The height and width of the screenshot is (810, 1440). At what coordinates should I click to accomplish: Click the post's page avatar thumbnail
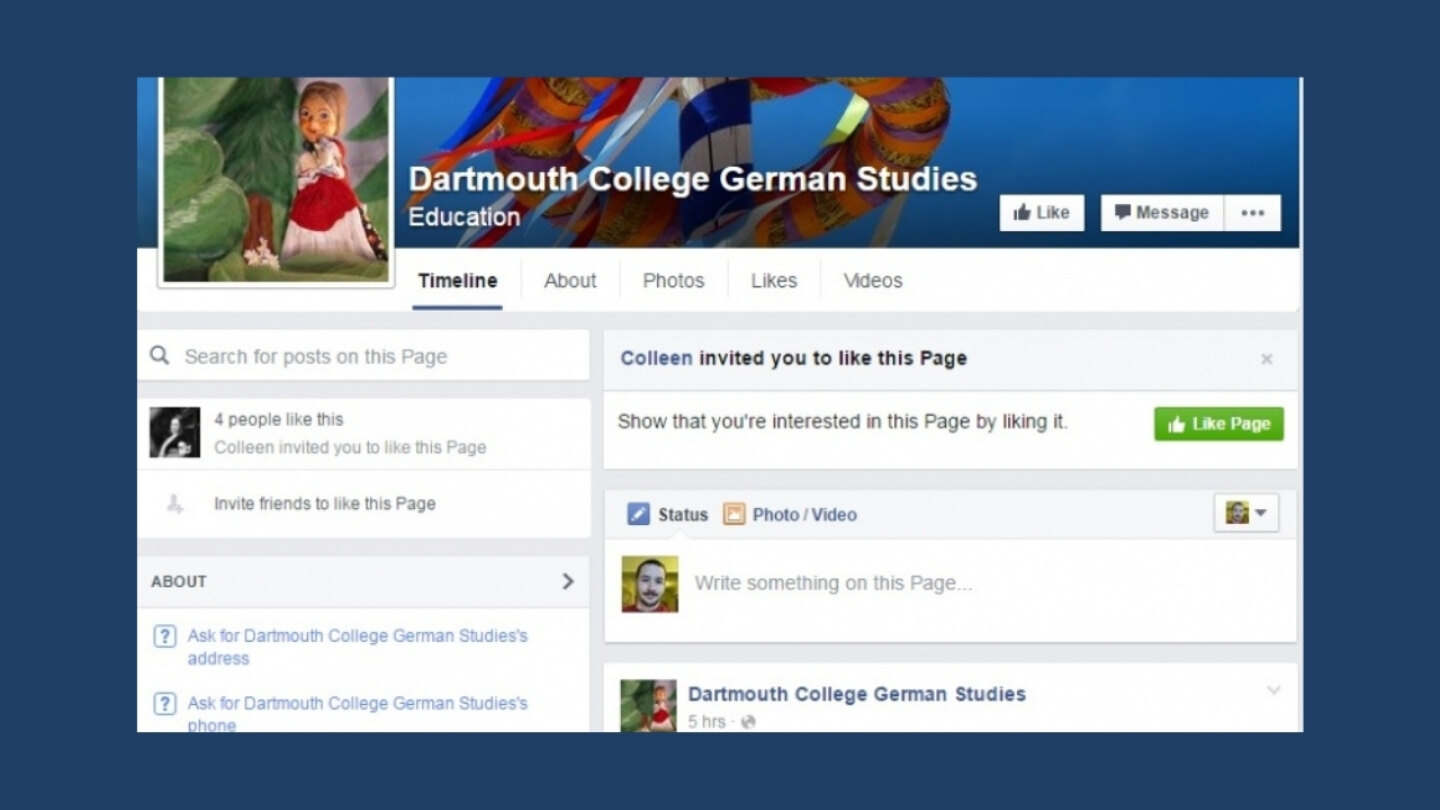click(x=648, y=706)
